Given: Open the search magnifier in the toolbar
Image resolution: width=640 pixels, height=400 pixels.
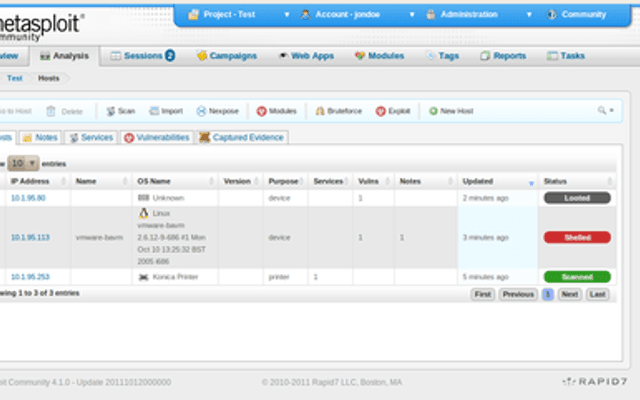Looking at the screenshot, I should [x=602, y=110].
